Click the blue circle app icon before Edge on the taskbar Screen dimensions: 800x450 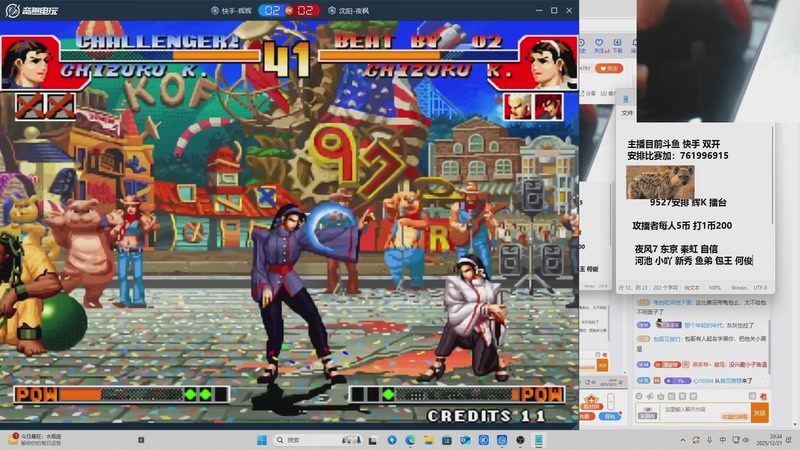click(392, 440)
